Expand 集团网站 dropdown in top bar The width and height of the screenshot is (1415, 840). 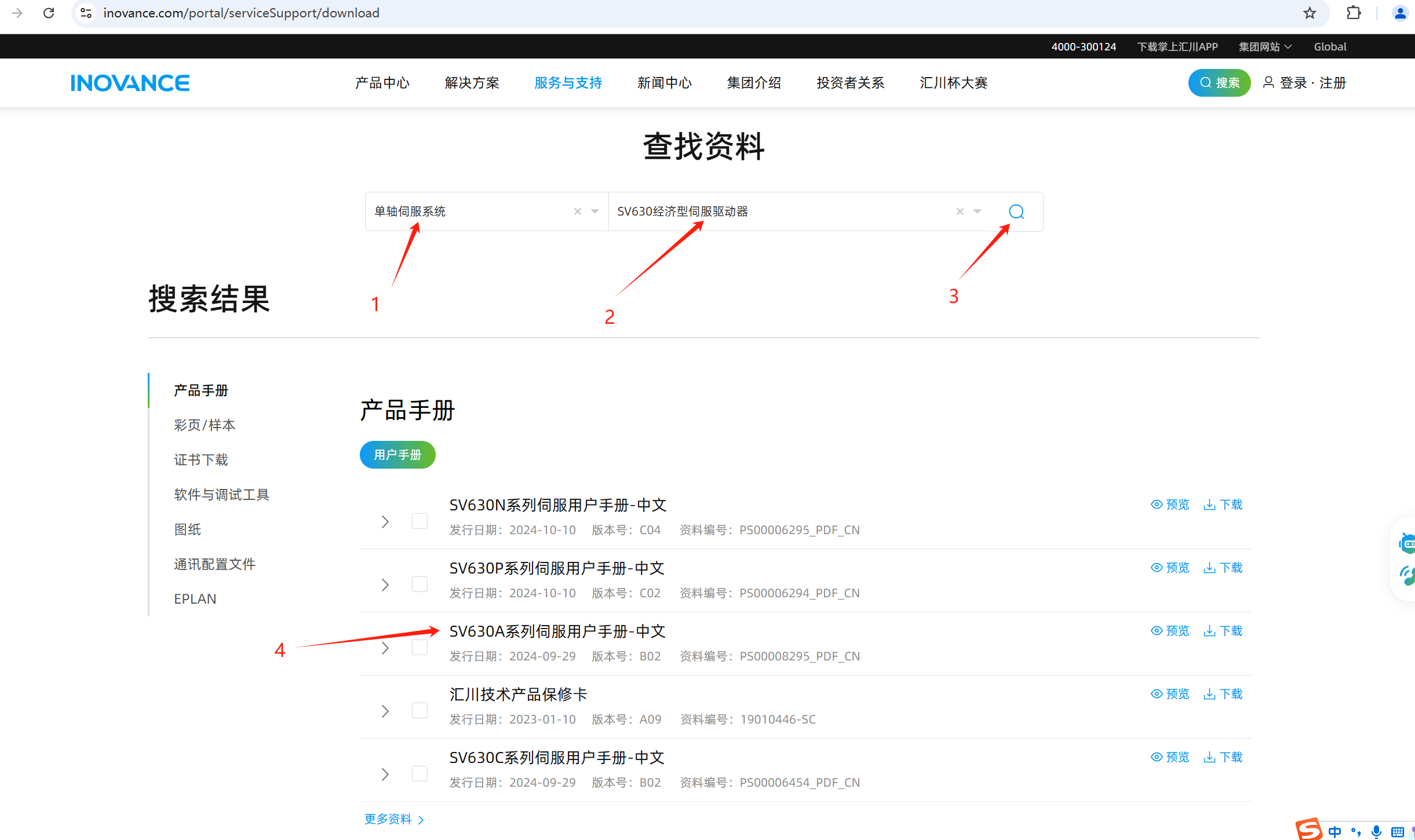pos(1266,47)
